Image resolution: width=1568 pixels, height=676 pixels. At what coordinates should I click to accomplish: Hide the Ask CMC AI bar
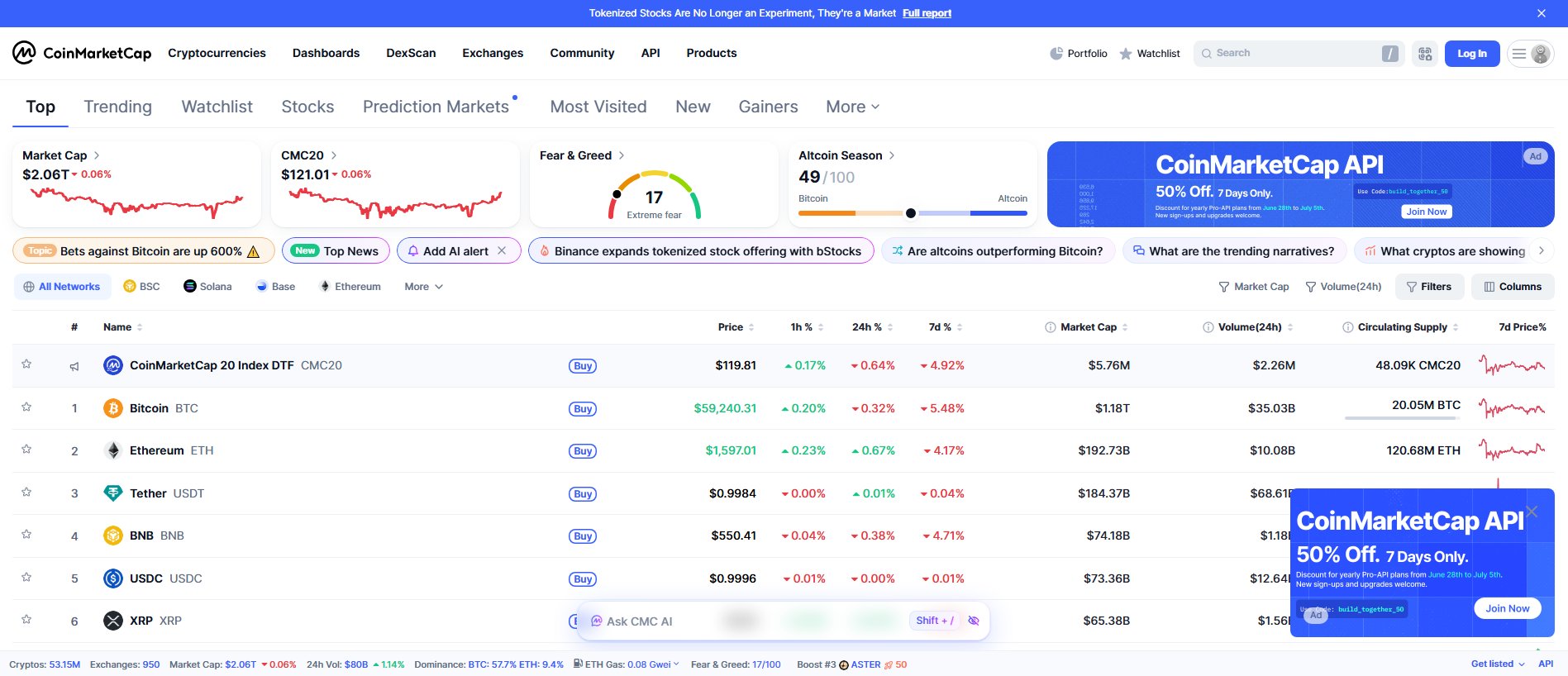point(974,621)
